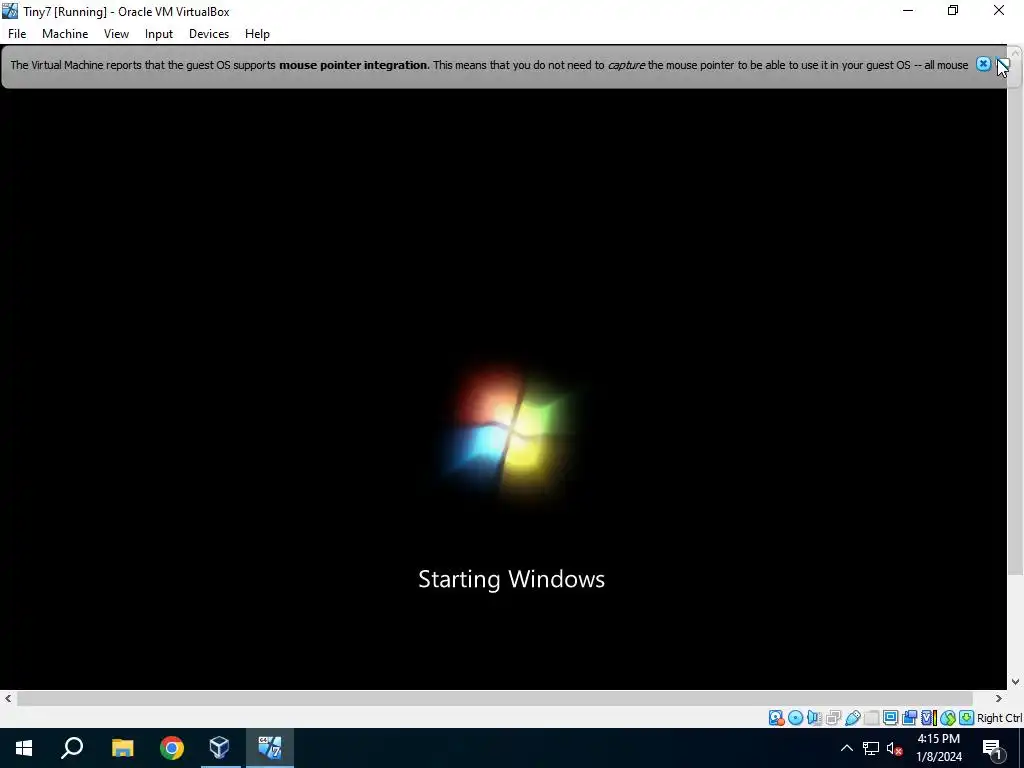Click the horizontal scrollbar thumb
1024x768 pixels.
[x=494, y=699]
